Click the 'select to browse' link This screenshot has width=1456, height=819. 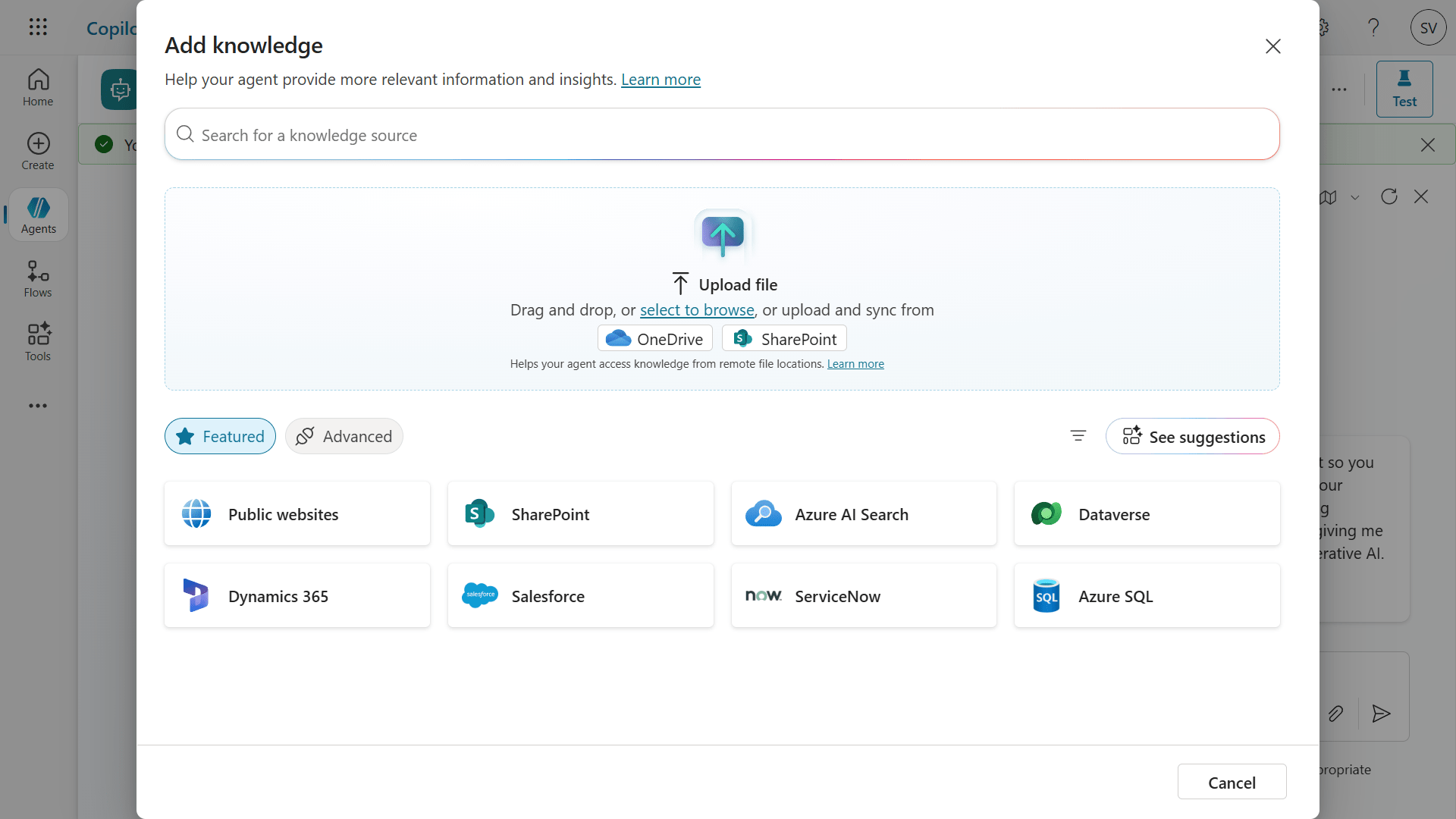tap(696, 309)
